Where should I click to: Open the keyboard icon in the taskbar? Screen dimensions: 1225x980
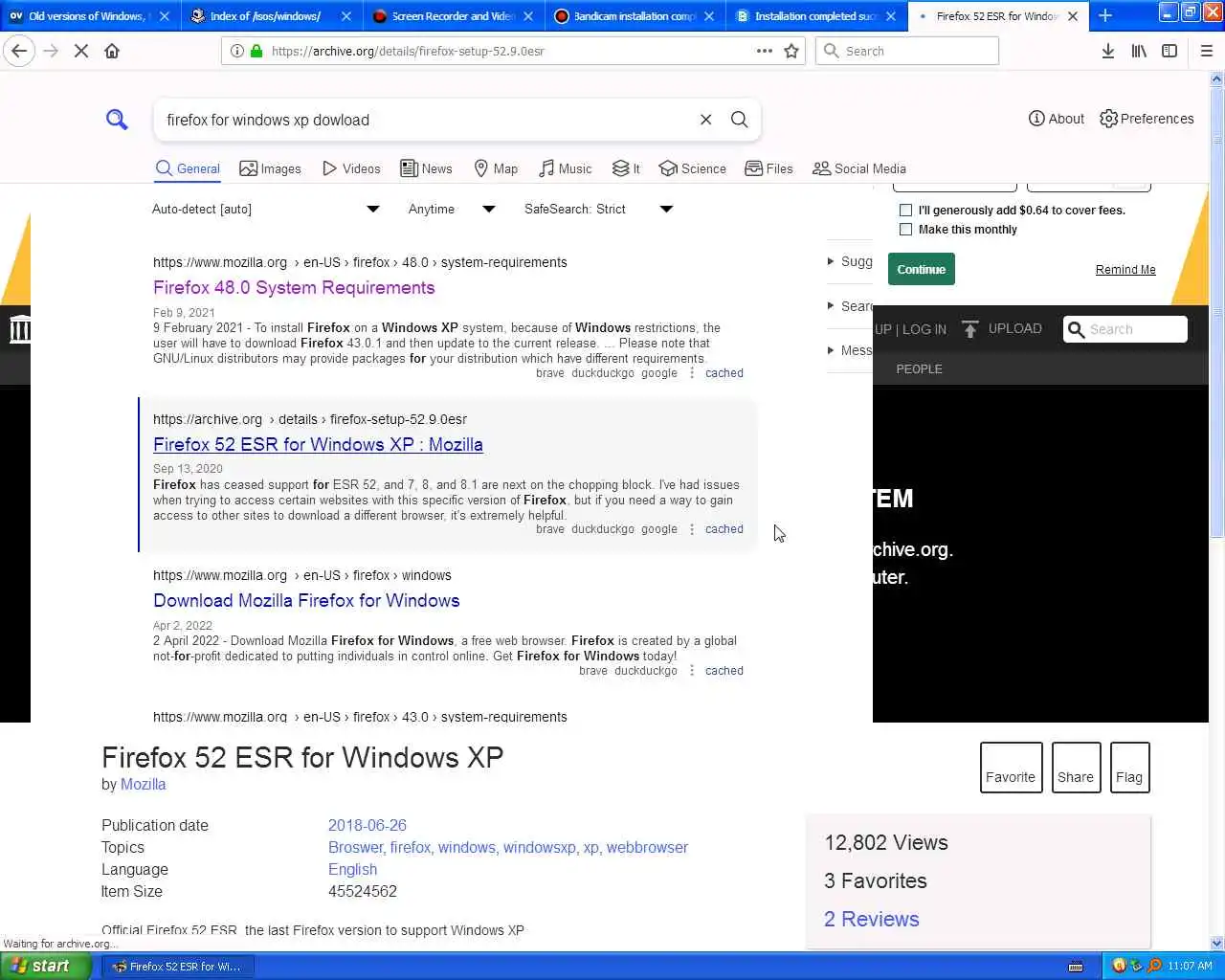pyautogui.click(x=1075, y=967)
